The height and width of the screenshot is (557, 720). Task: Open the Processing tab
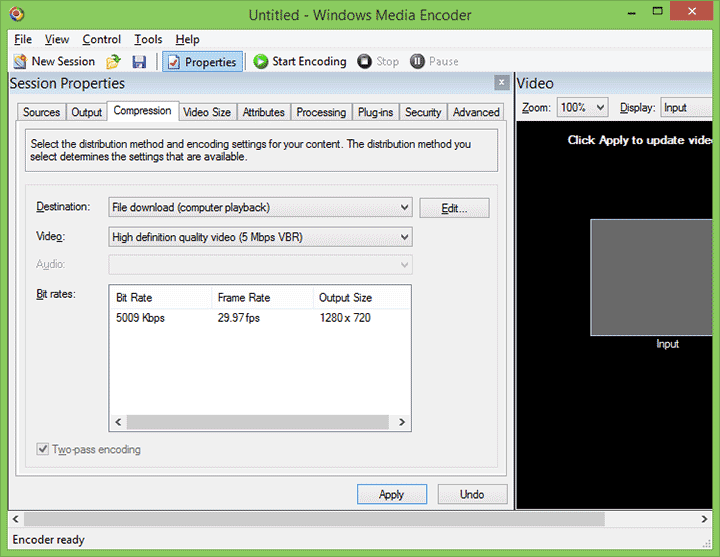click(321, 112)
